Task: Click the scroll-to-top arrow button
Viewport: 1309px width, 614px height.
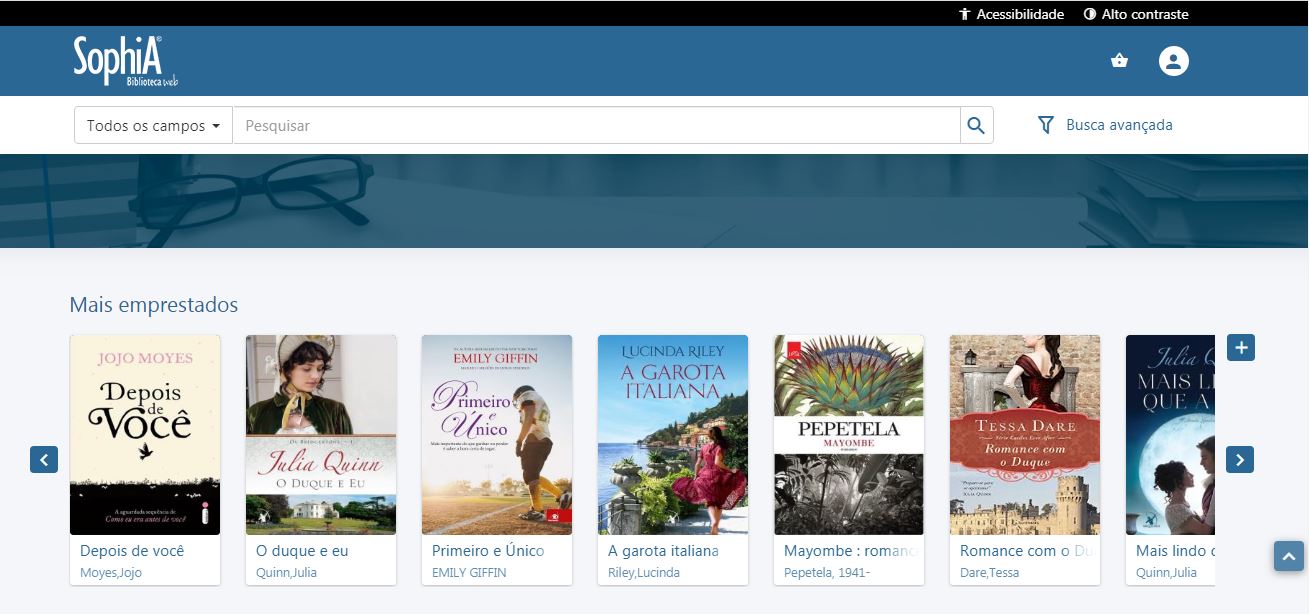Action: [1288, 556]
